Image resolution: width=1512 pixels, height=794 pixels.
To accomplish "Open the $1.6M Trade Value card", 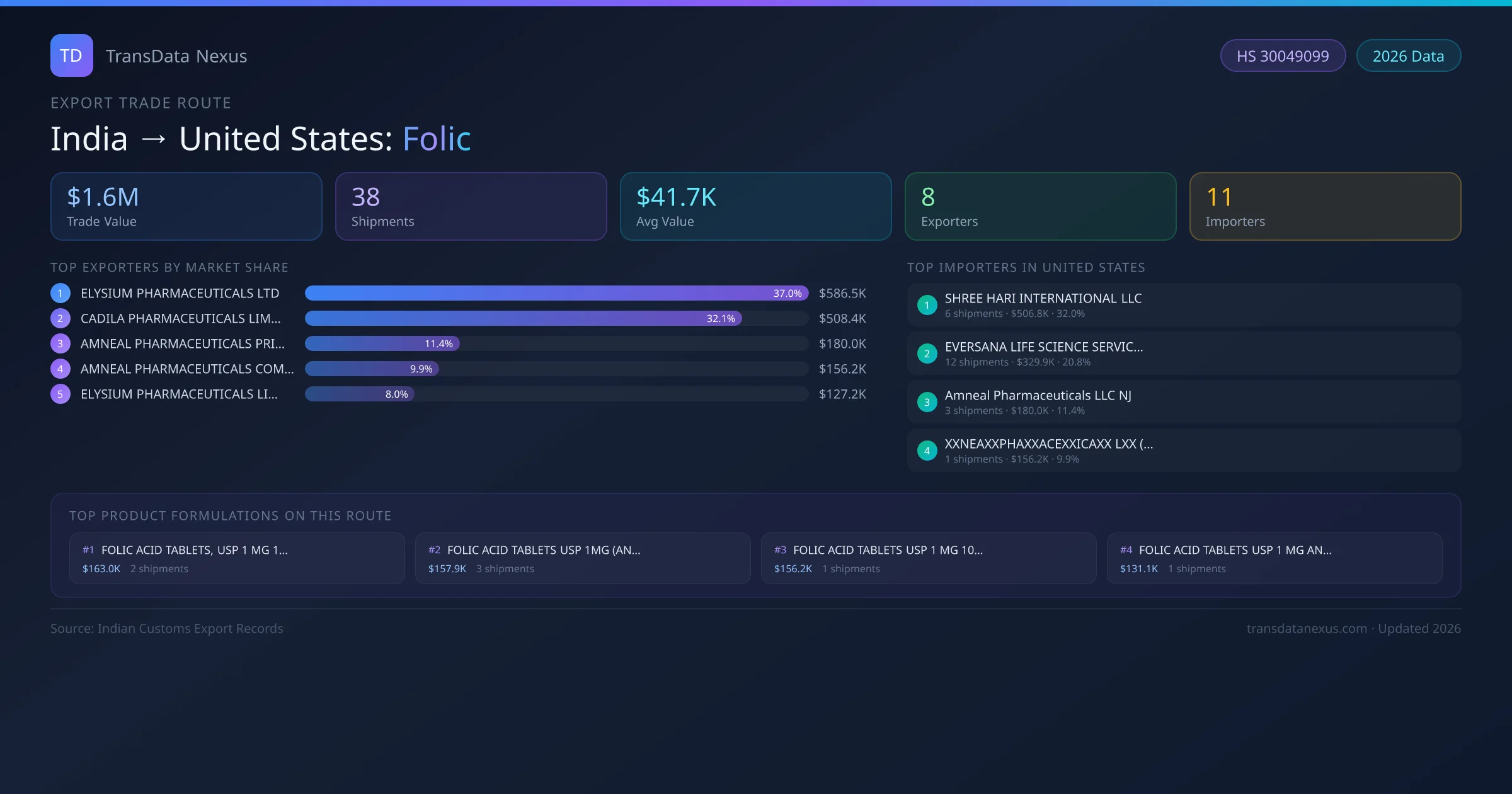I will (186, 207).
